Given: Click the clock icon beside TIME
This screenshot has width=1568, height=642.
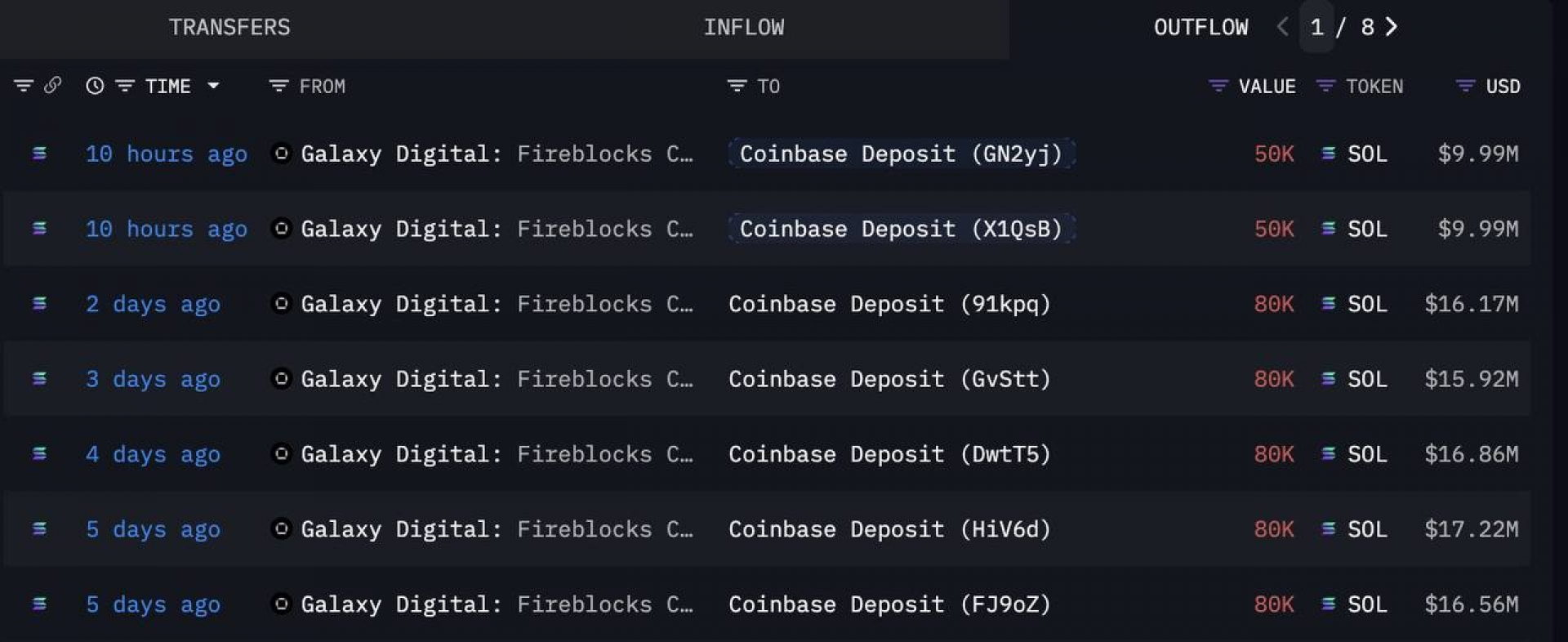Looking at the screenshot, I should [95, 86].
